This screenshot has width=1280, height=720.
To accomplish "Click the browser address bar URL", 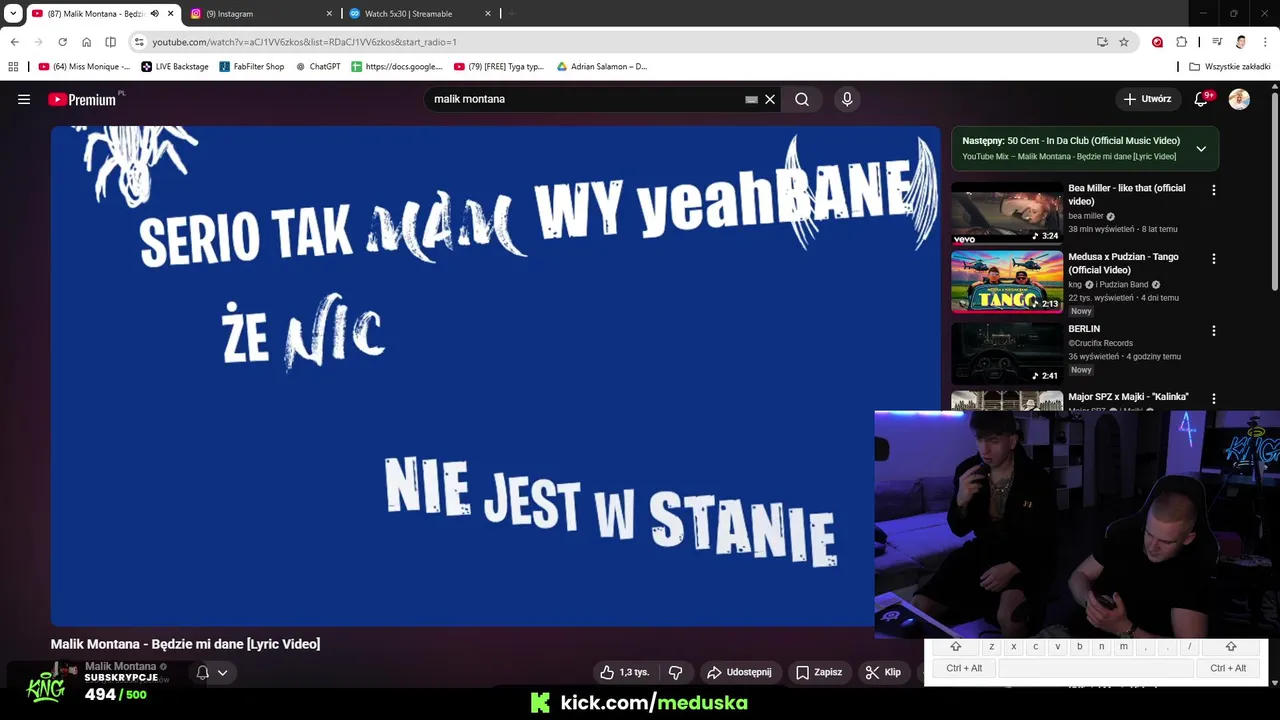I will tap(304, 42).
